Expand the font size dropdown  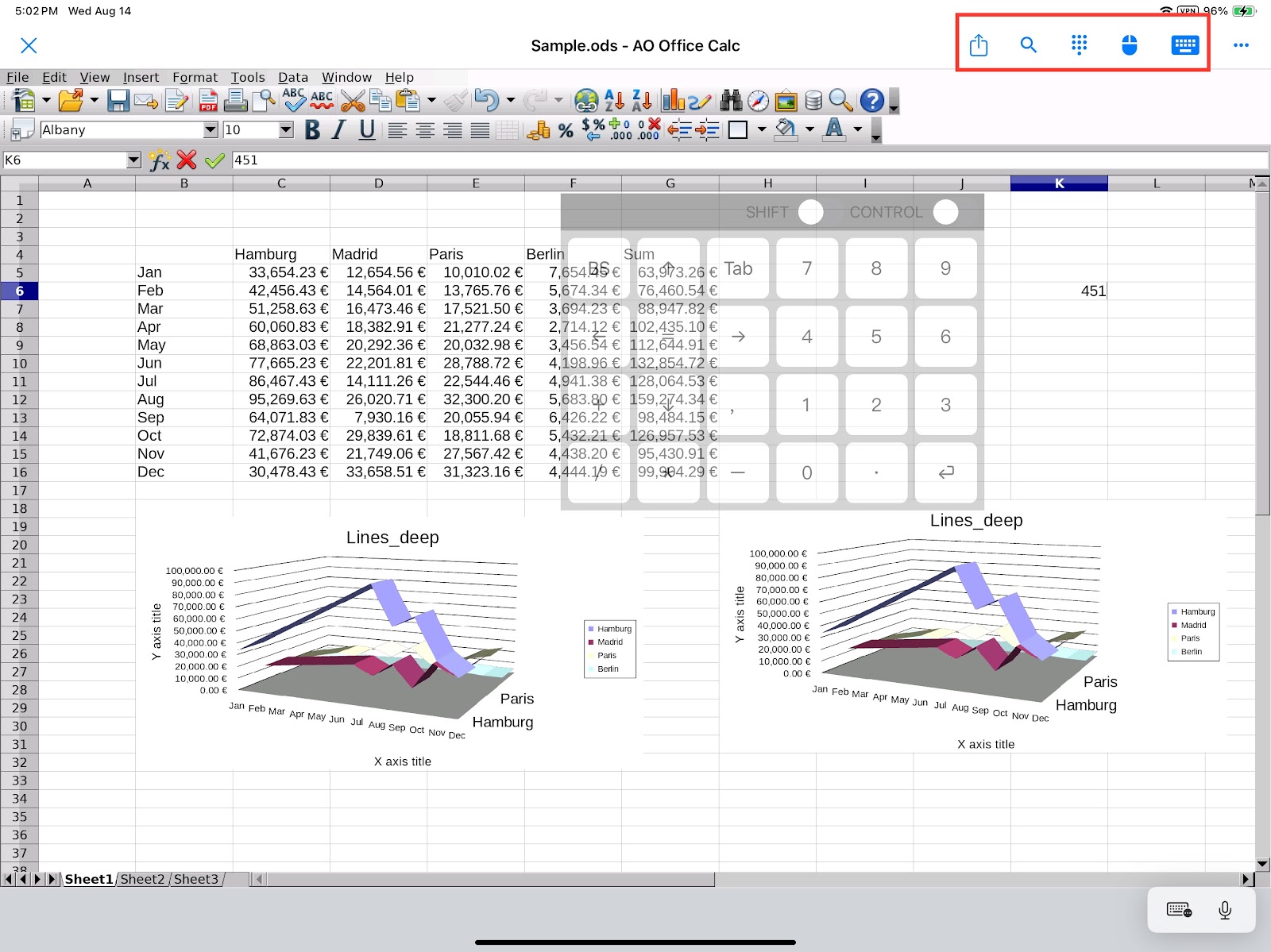coord(286,130)
